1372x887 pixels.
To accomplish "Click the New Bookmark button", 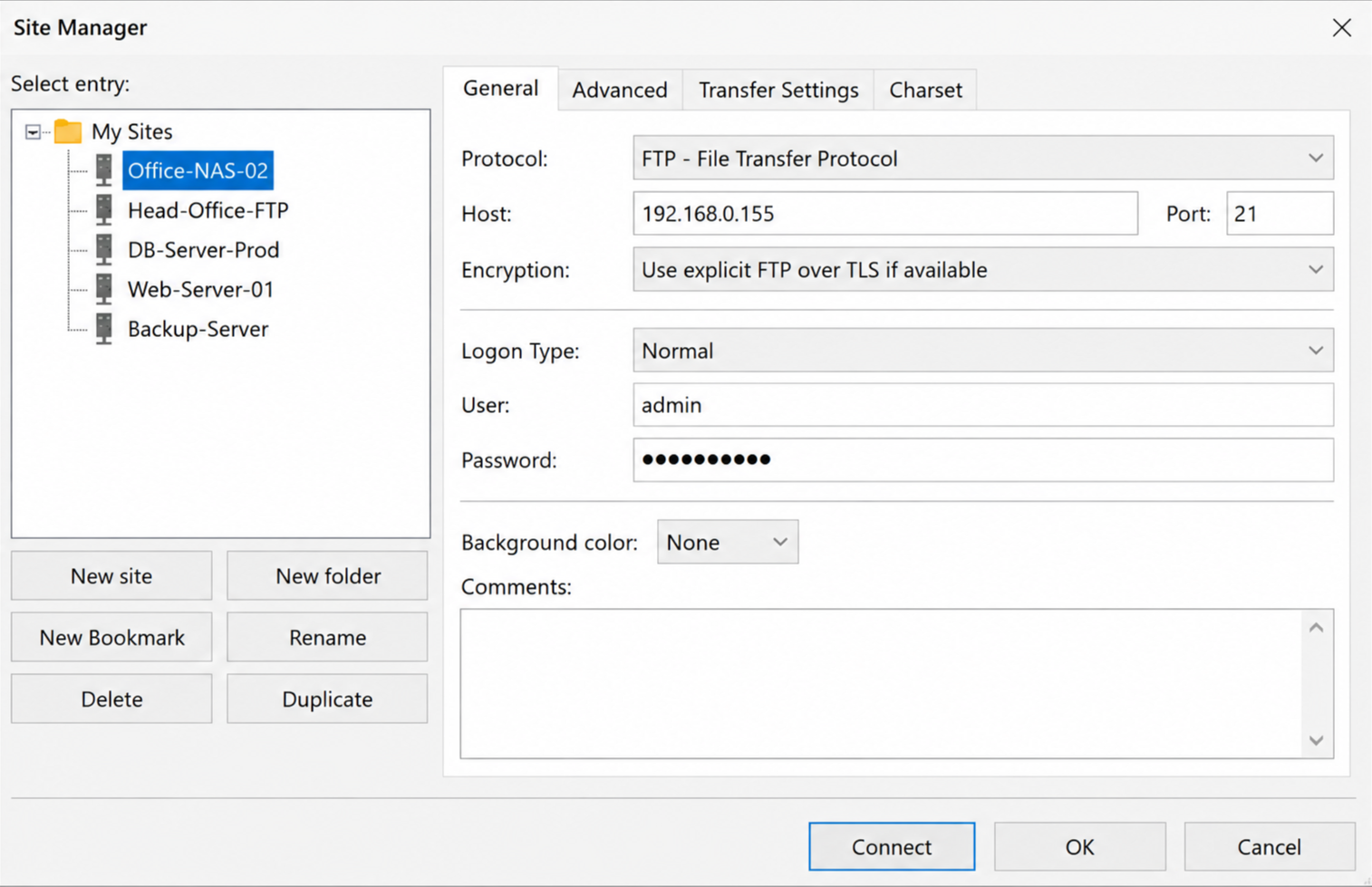I will (111, 638).
